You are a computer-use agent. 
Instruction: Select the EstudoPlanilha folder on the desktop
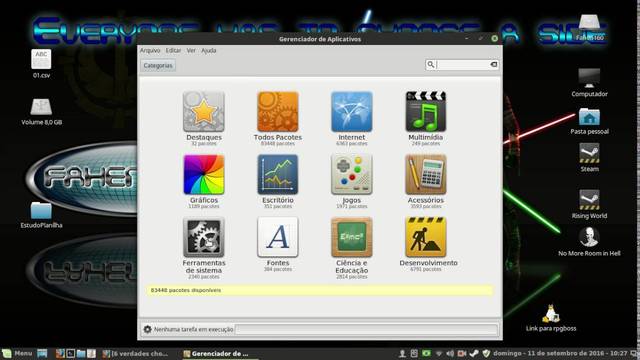41,215
